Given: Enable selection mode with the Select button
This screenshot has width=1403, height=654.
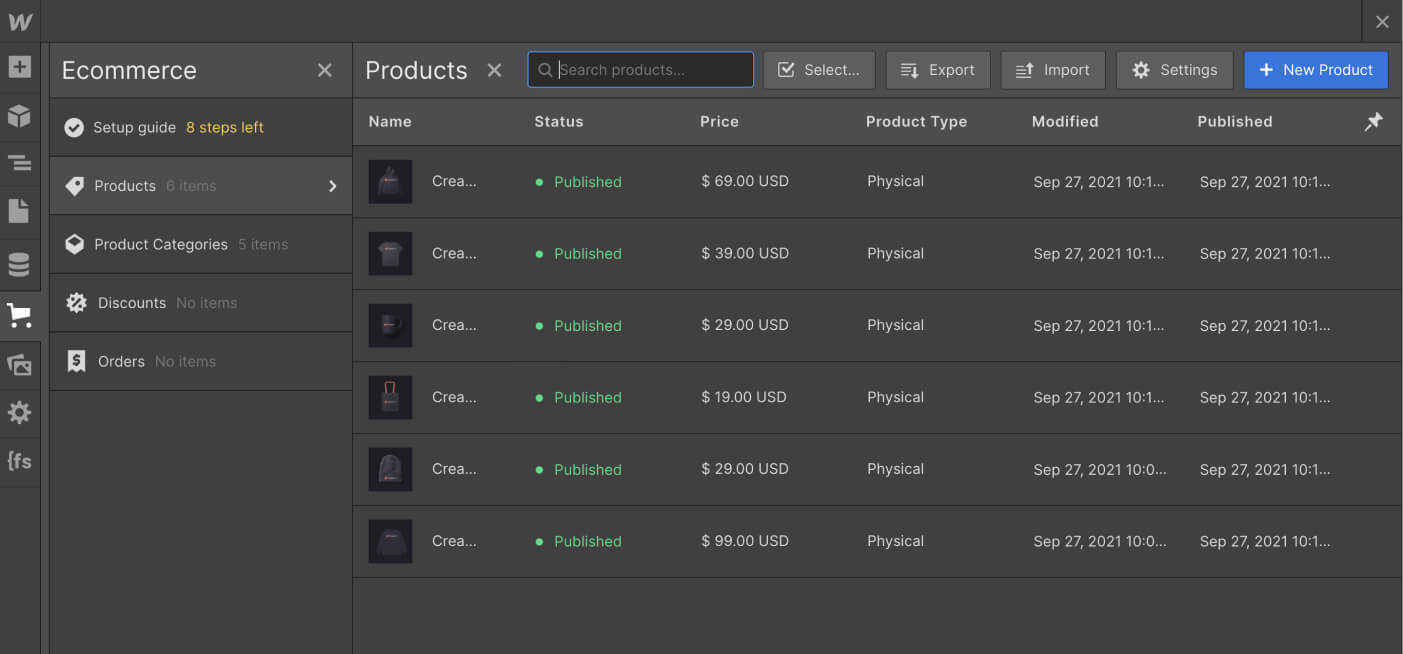Looking at the screenshot, I should click(x=819, y=69).
